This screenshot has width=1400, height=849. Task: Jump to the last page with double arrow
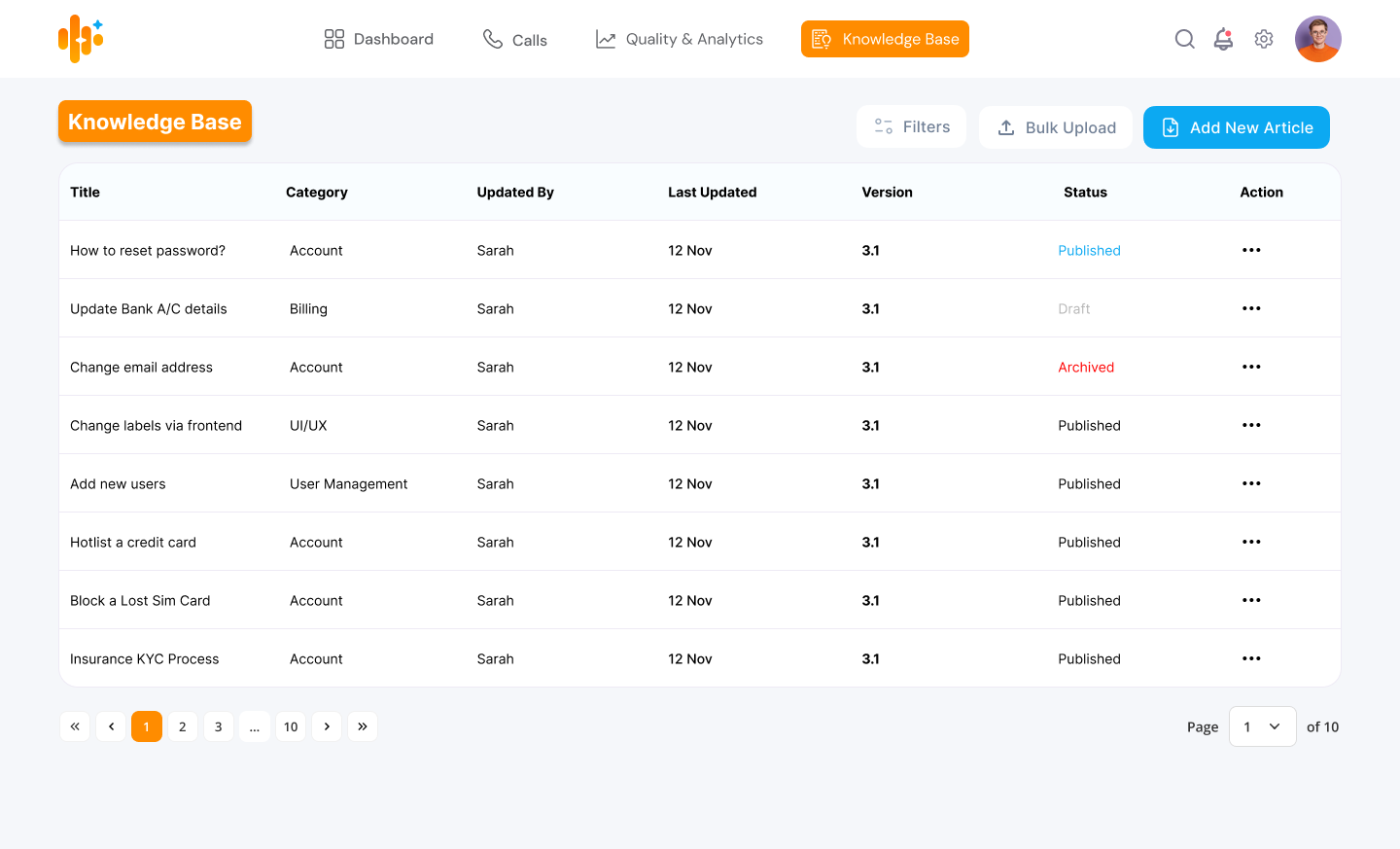click(363, 726)
